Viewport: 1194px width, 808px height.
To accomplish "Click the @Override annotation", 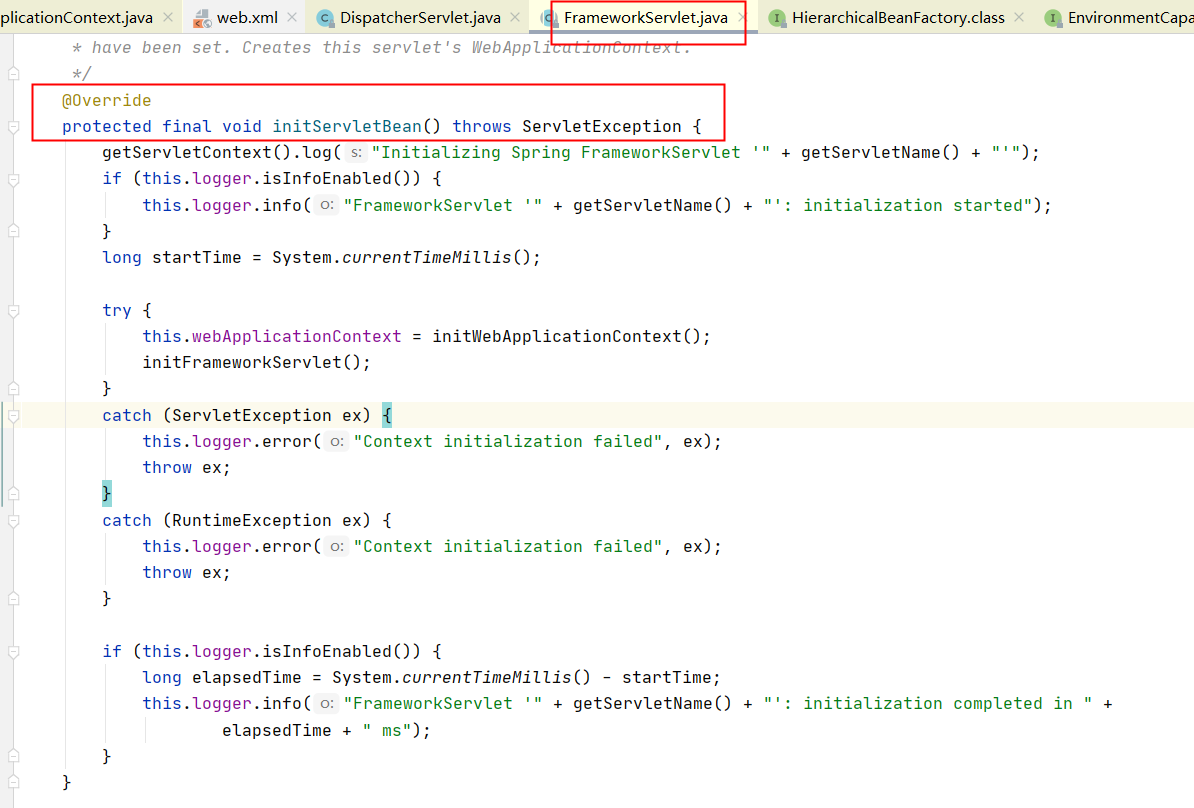I will tap(107, 101).
